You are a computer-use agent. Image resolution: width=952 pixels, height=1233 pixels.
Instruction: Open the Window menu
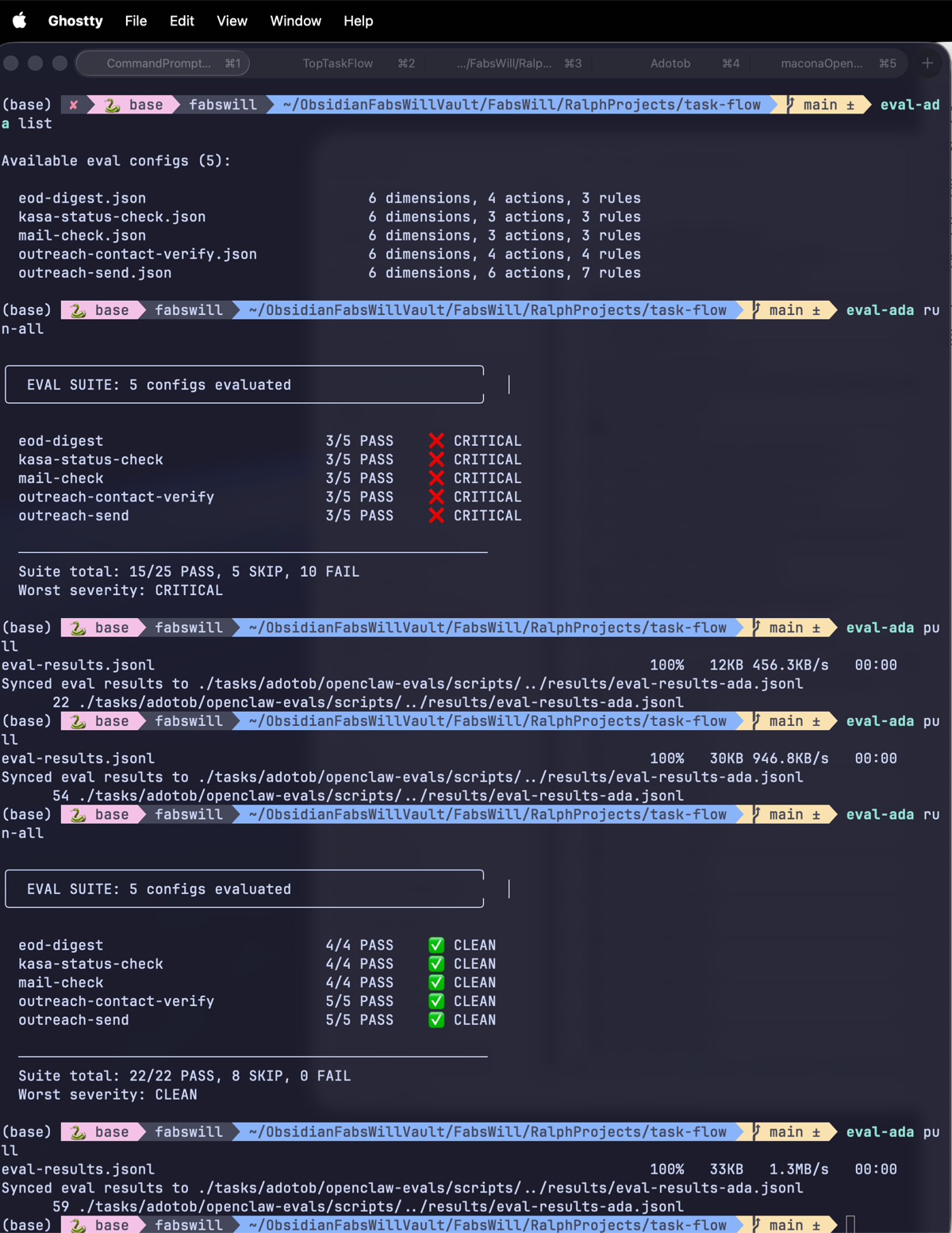pos(295,21)
